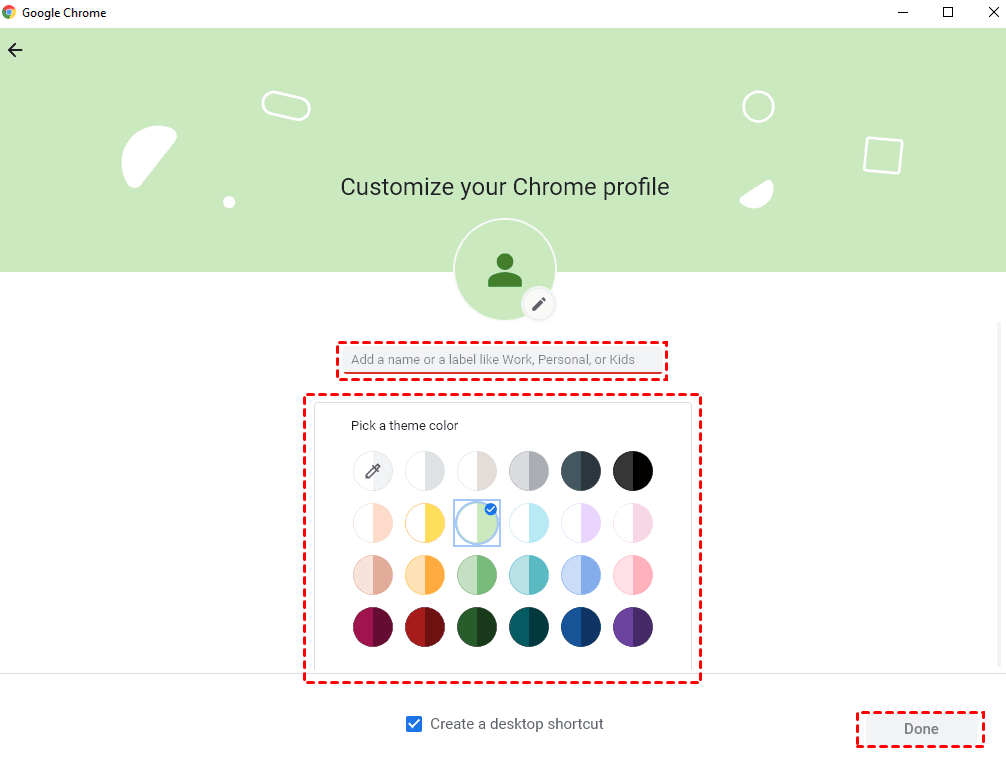Image resolution: width=1006 pixels, height=758 pixels.
Task: Select the dark purple theme color
Action: [633, 627]
